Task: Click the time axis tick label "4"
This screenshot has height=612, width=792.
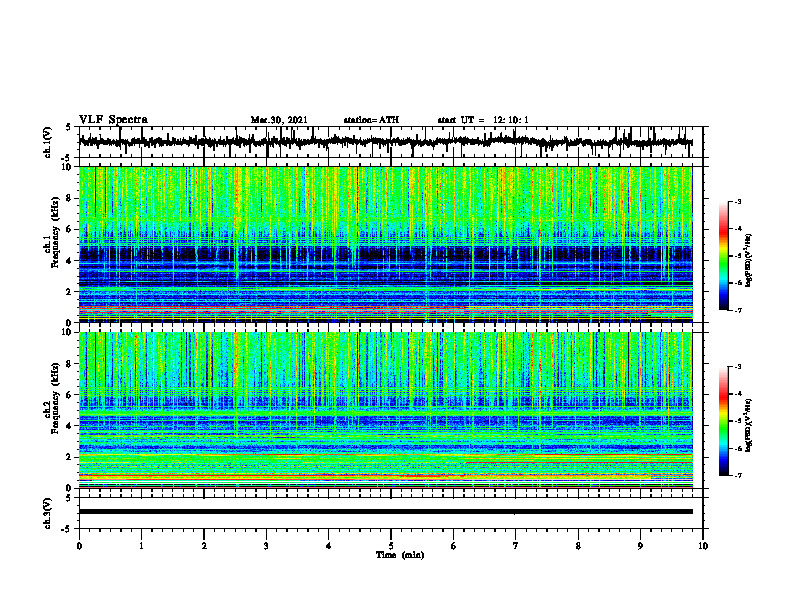Action: tap(329, 546)
